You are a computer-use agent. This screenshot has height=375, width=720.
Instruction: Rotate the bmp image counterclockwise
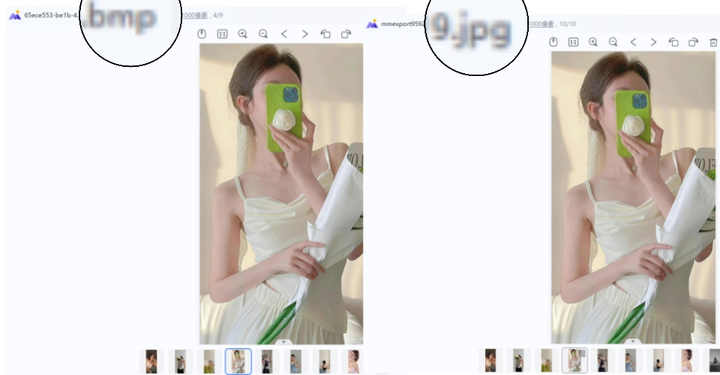325,34
